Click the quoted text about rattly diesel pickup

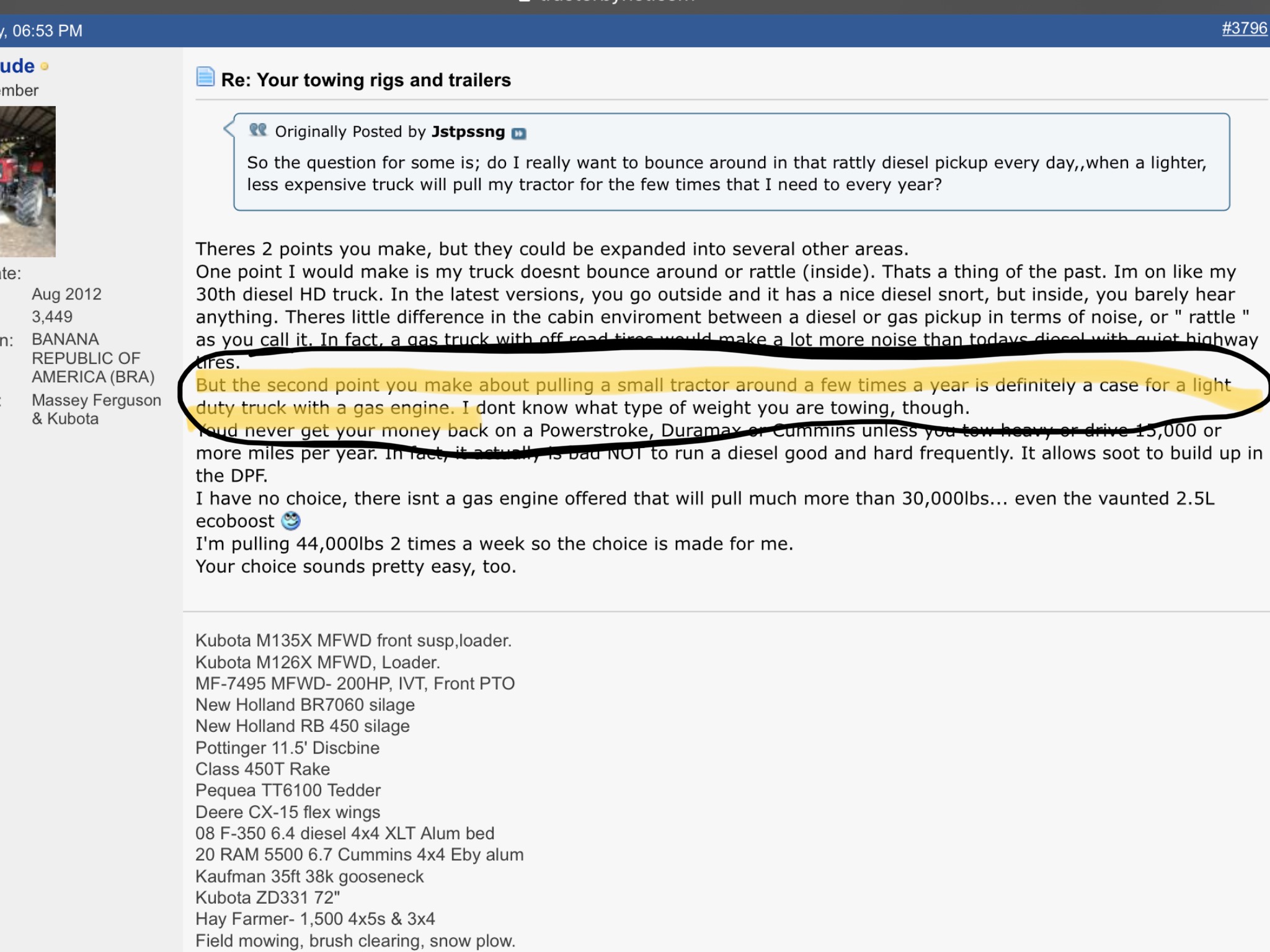[727, 174]
